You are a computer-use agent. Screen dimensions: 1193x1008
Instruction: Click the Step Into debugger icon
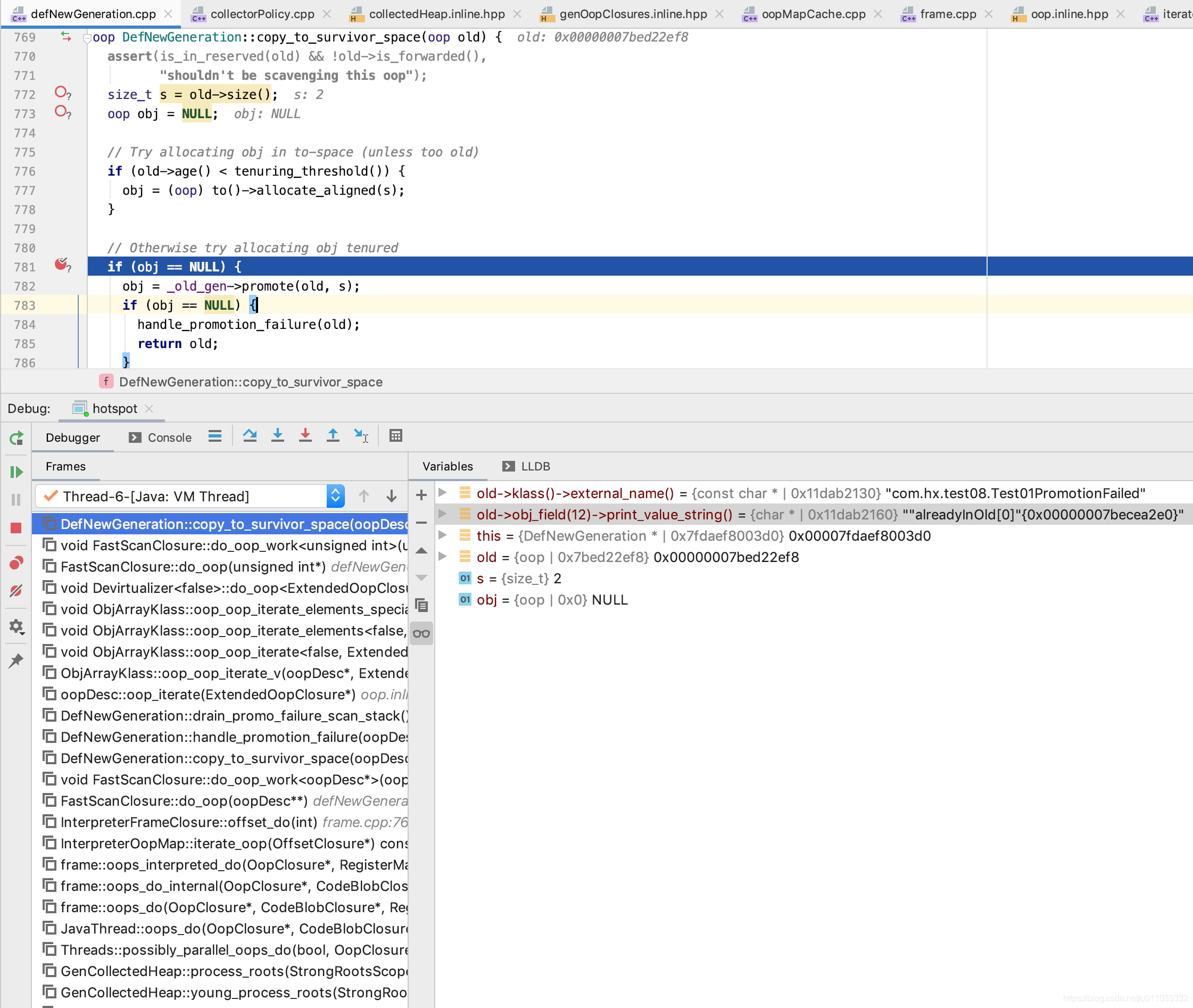pyautogui.click(x=278, y=436)
